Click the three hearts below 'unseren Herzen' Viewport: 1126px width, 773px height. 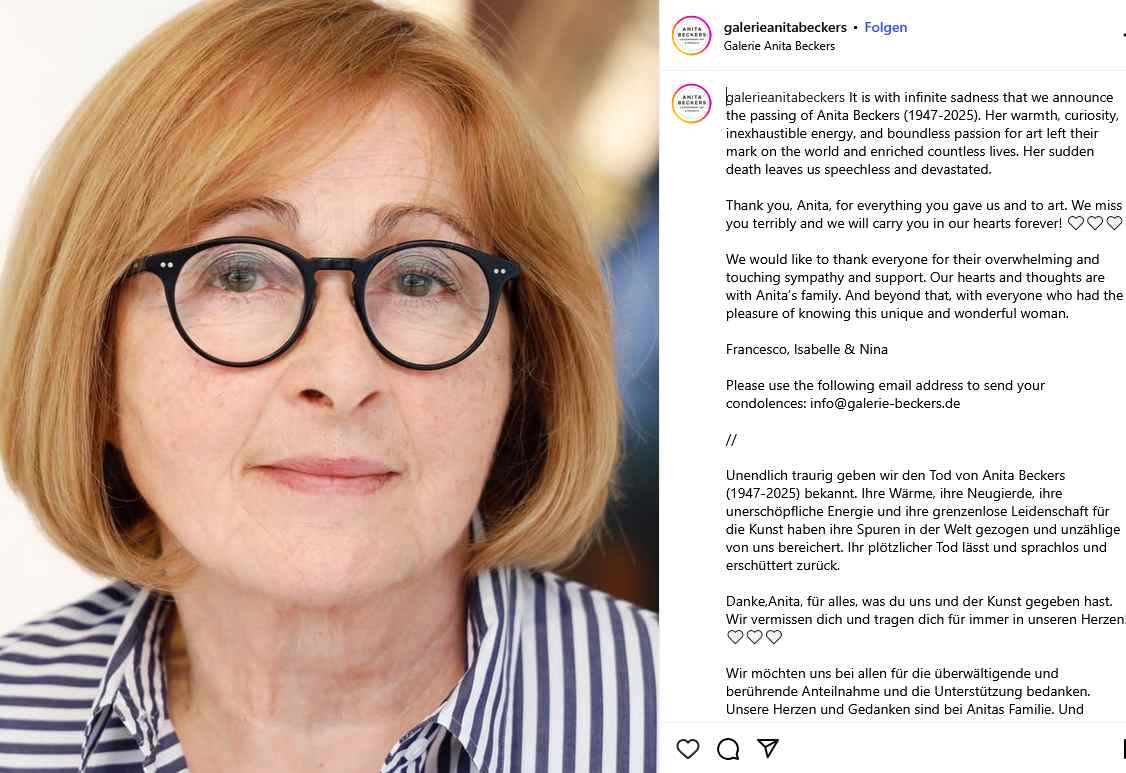coord(754,637)
